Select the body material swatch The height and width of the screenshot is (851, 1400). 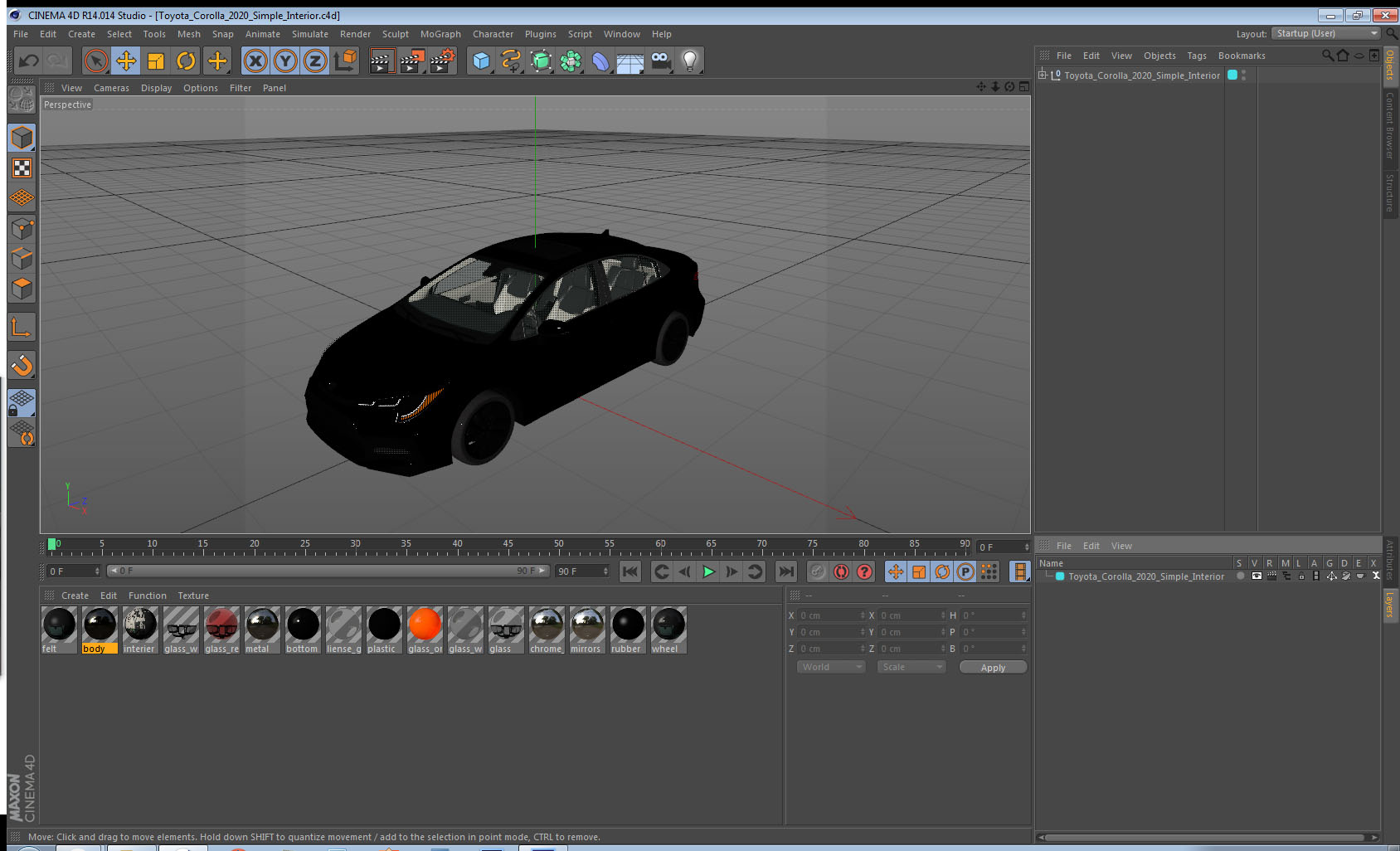pos(100,630)
